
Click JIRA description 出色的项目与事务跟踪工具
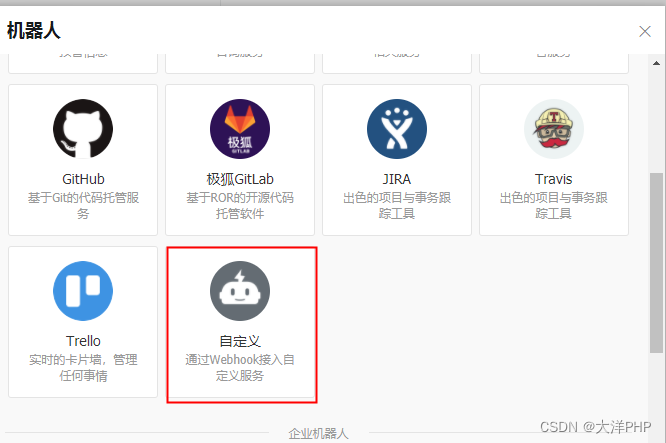pyautogui.click(x=397, y=206)
